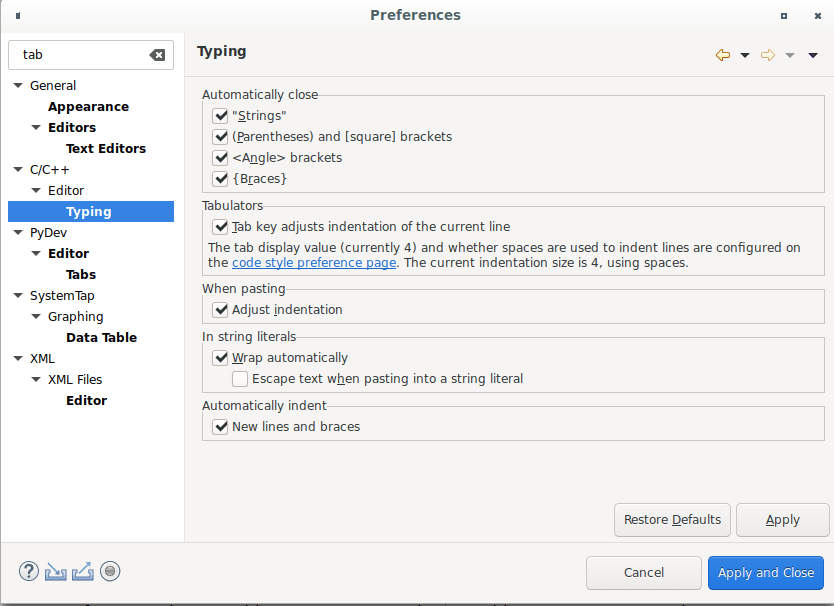Screen dimensions: 834x606
Task: Click the filter text input field
Action: [x=80, y=55]
